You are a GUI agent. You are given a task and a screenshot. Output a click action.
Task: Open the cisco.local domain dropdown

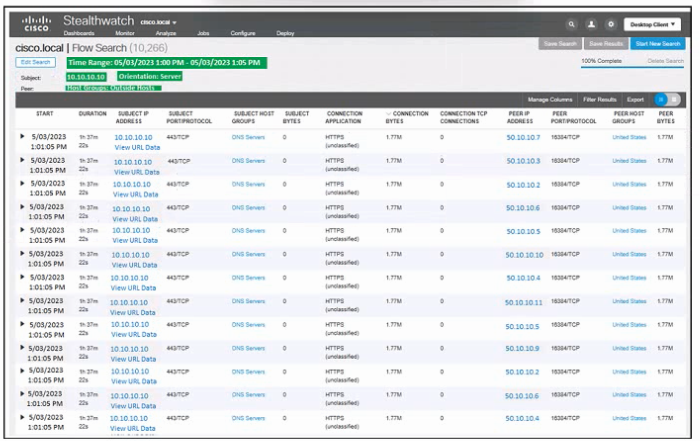click(x=159, y=21)
